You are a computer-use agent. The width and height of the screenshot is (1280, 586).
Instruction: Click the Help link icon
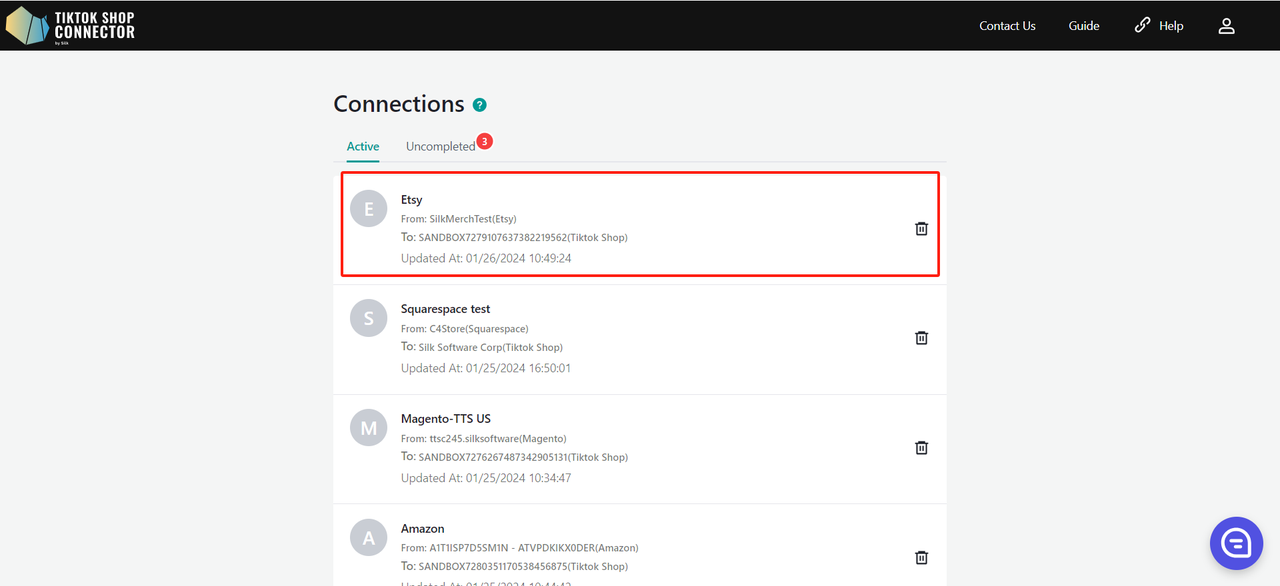click(1142, 25)
